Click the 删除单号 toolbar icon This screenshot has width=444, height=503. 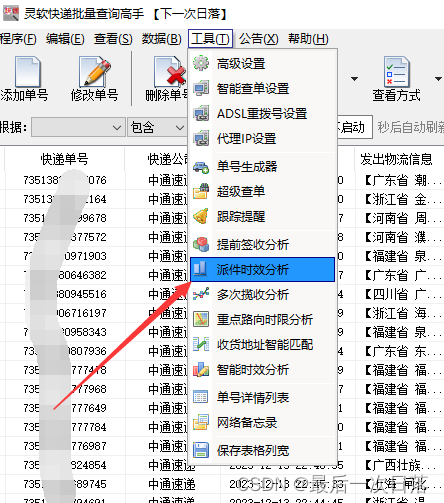pos(170,72)
